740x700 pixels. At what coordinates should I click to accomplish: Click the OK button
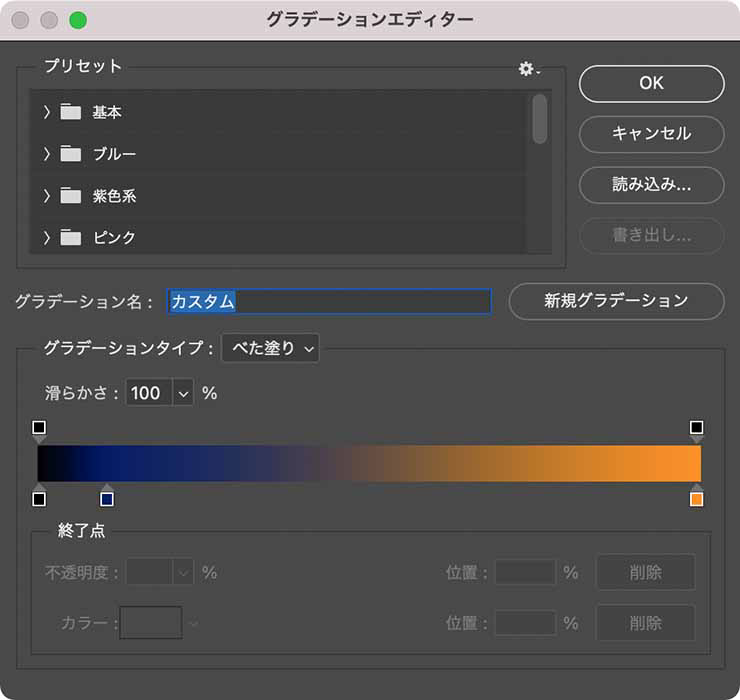651,84
